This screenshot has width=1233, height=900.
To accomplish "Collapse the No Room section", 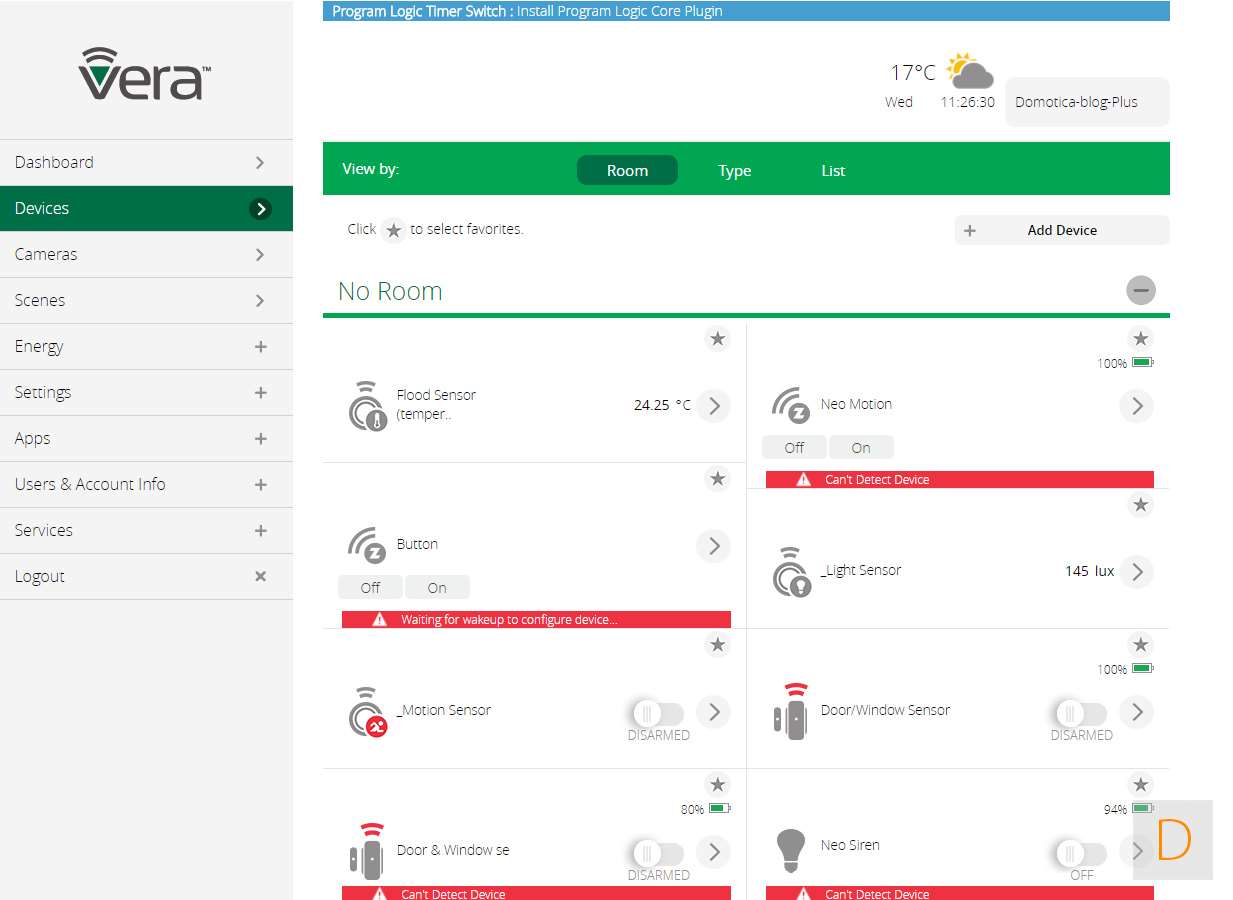I will coord(1140,291).
